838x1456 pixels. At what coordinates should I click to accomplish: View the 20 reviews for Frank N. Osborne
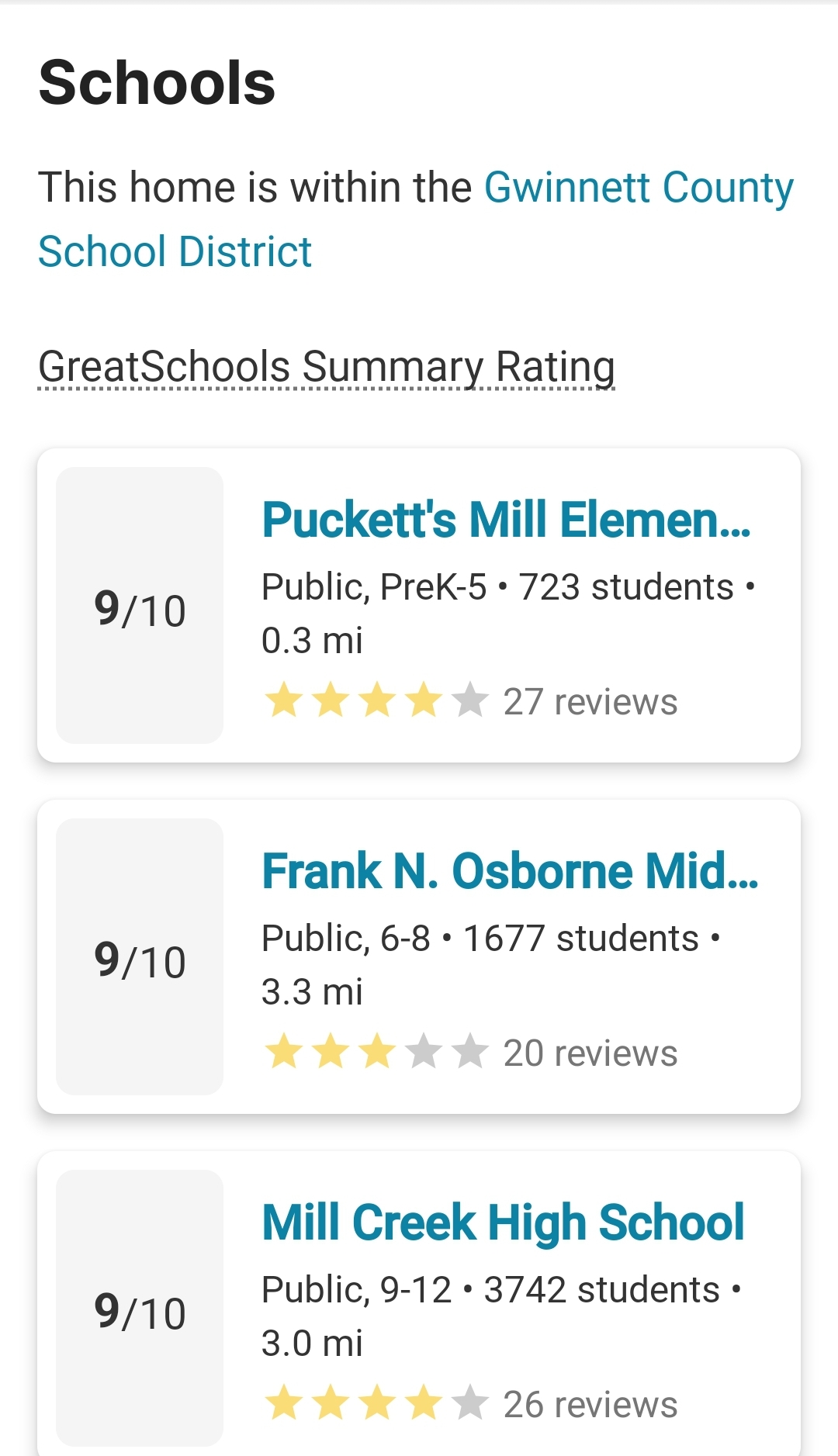[590, 1053]
